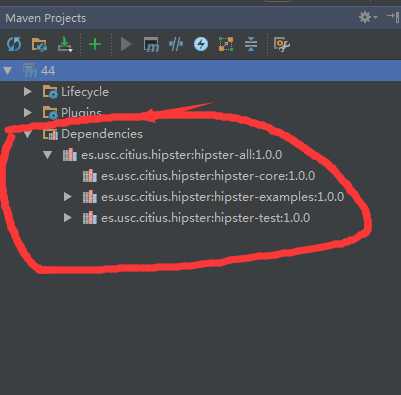Select es.usc.citius.hipster:hipster-all:1.0.0
Viewport: 401px width, 395px height.
pos(182,155)
